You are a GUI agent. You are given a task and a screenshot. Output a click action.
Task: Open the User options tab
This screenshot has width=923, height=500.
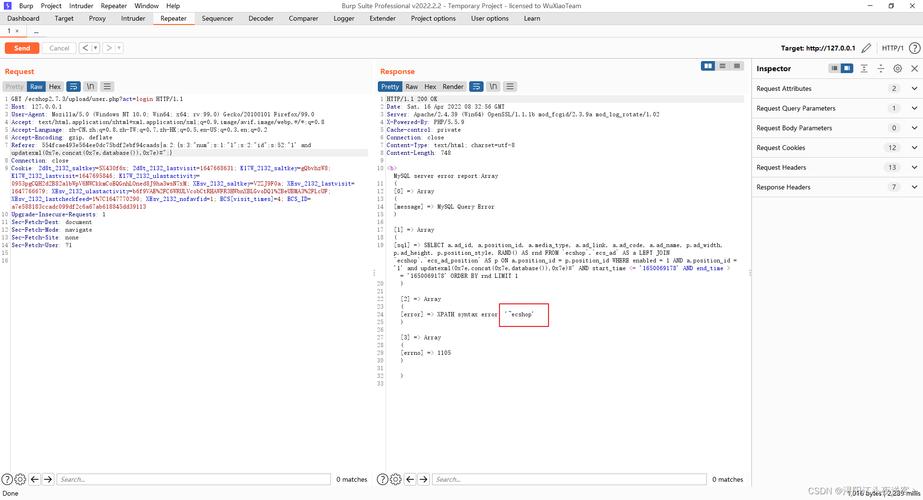coord(490,18)
